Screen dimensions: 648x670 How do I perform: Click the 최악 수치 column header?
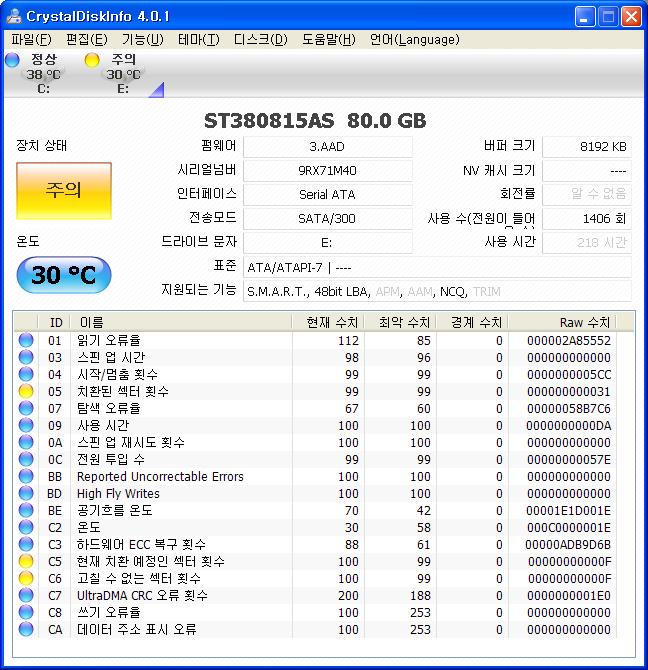click(400, 322)
